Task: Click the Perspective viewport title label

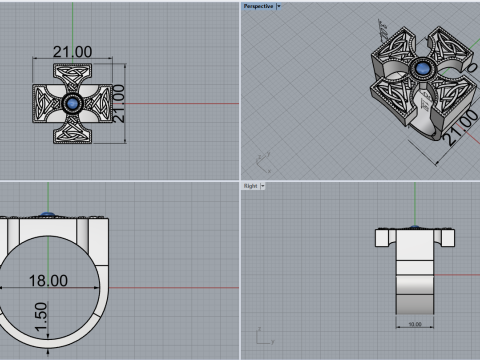Action: point(258,6)
